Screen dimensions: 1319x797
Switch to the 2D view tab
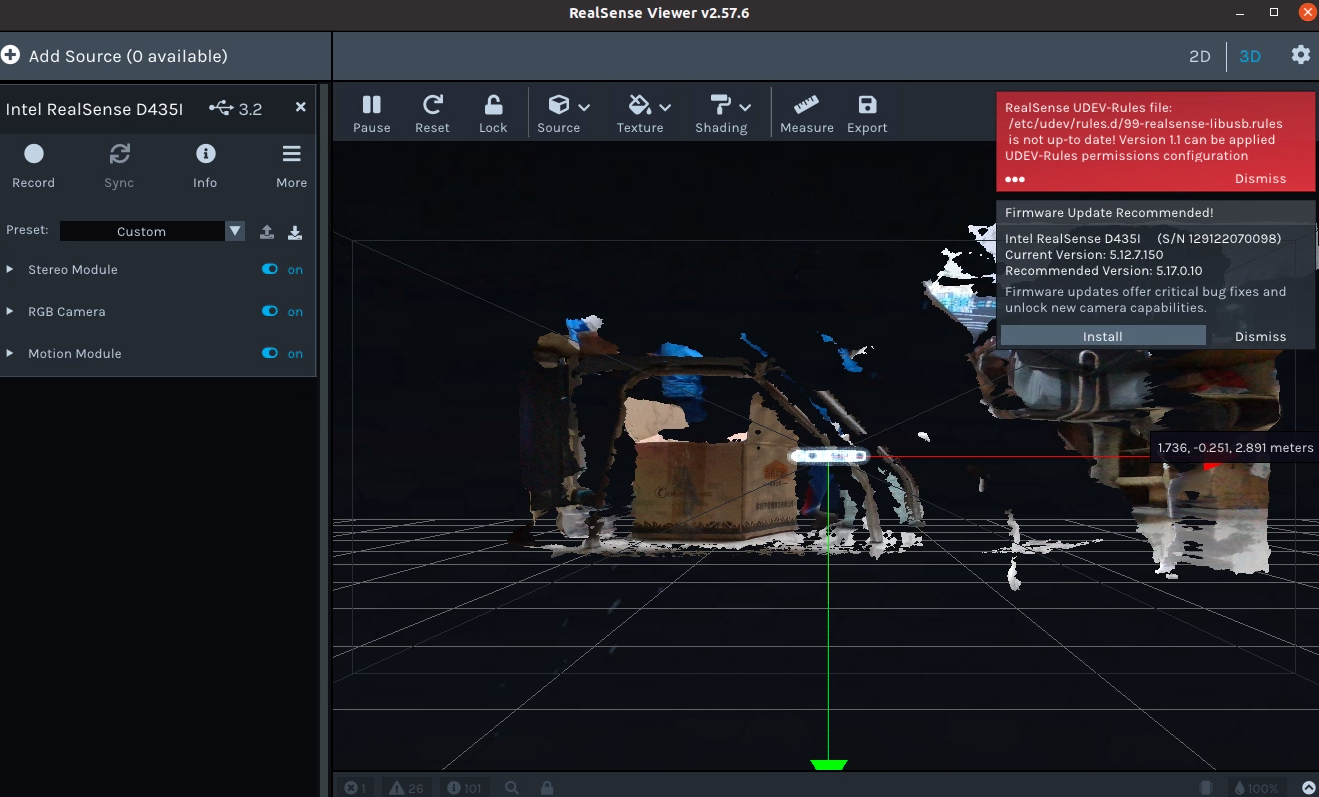(1199, 56)
